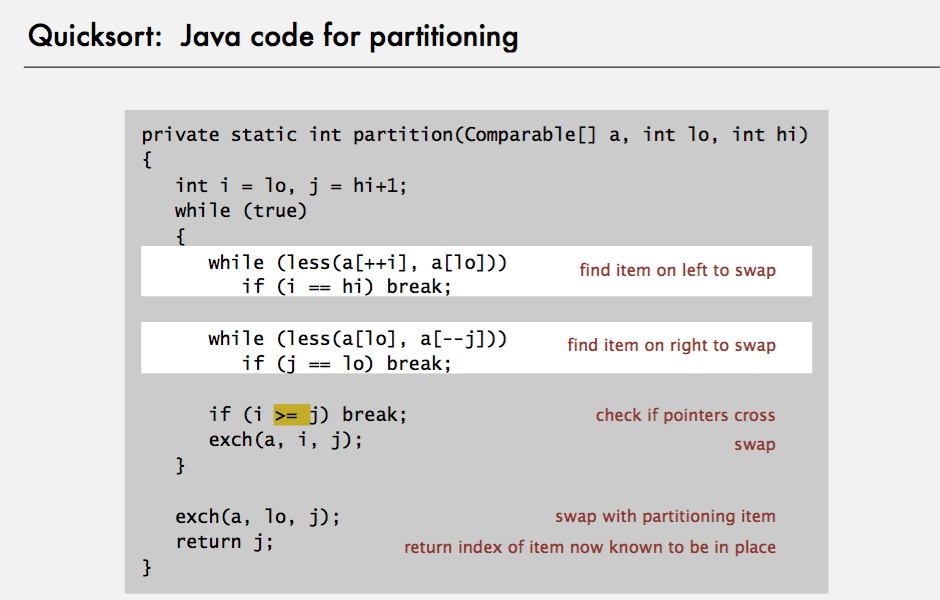
Task: Click the "find item on right to swap" annotation
Action: tap(671, 345)
